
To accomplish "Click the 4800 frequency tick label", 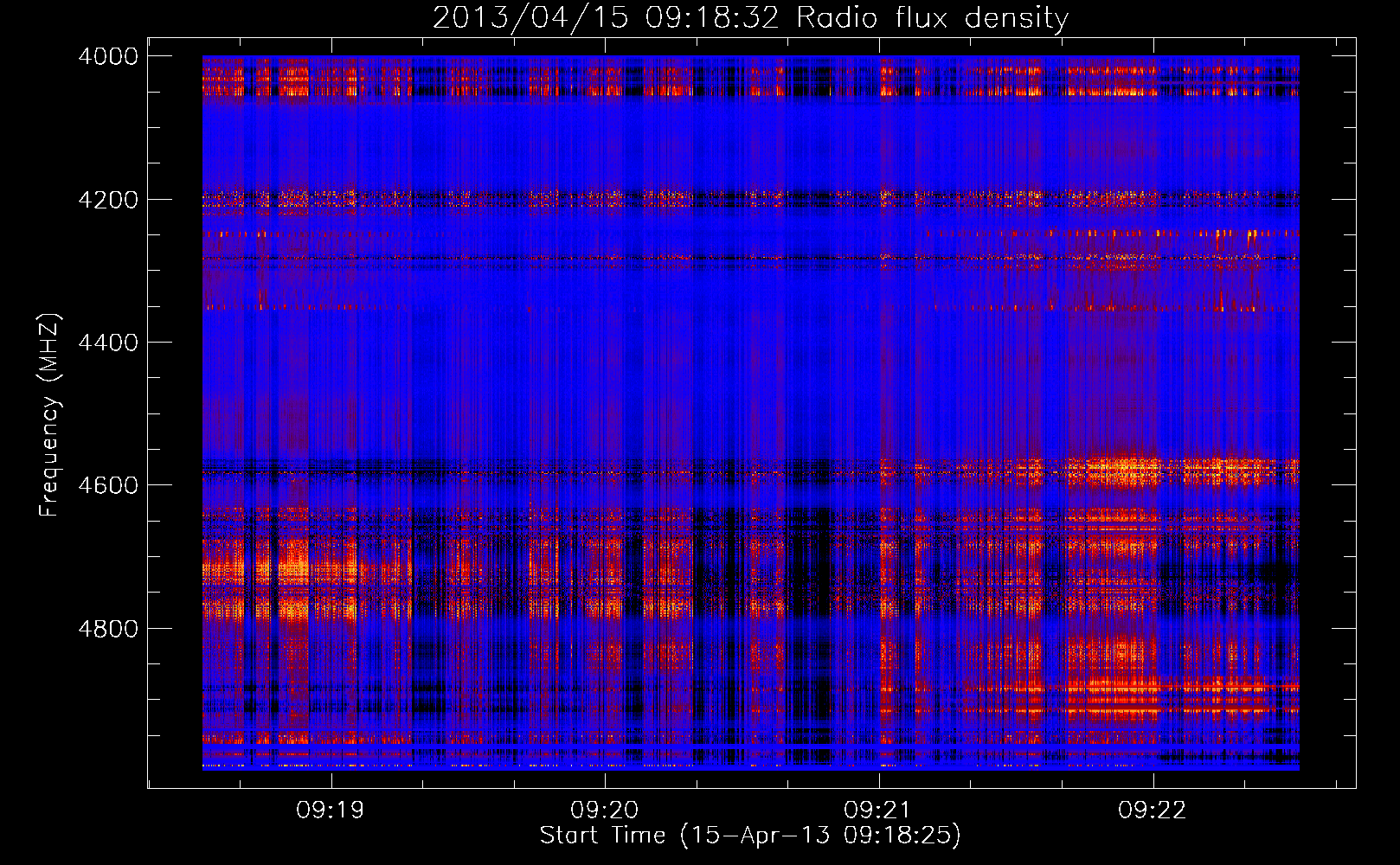I will (x=108, y=629).
